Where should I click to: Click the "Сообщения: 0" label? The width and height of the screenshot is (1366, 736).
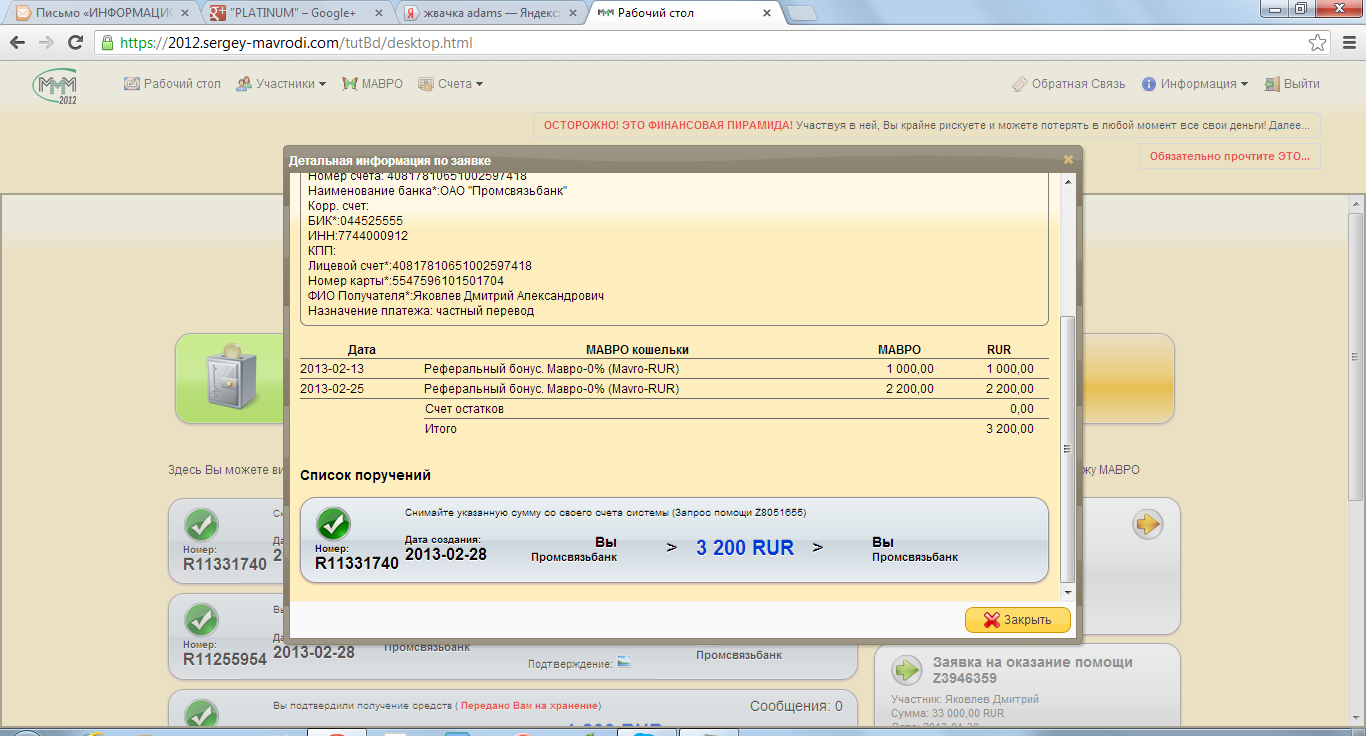(796, 706)
